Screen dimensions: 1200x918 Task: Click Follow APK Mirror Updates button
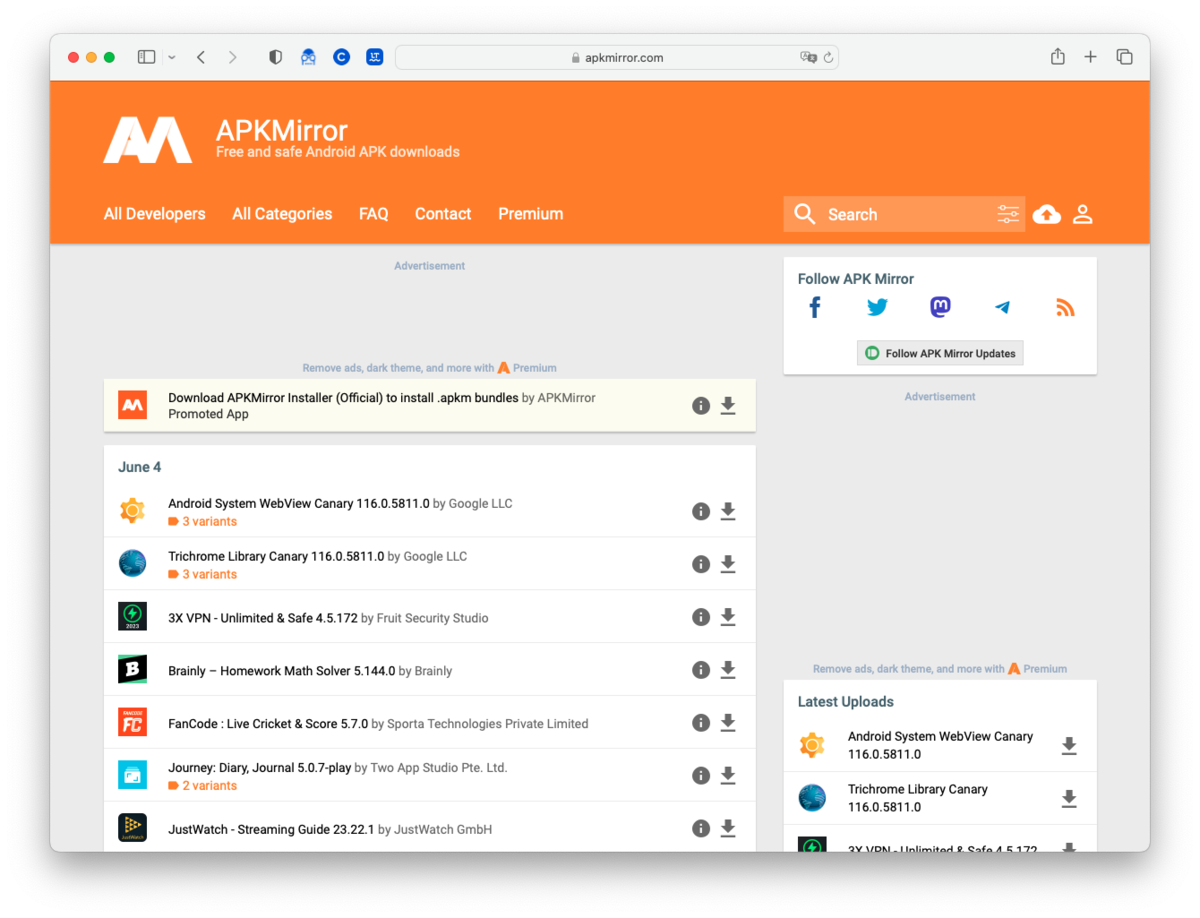tap(940, 353)
